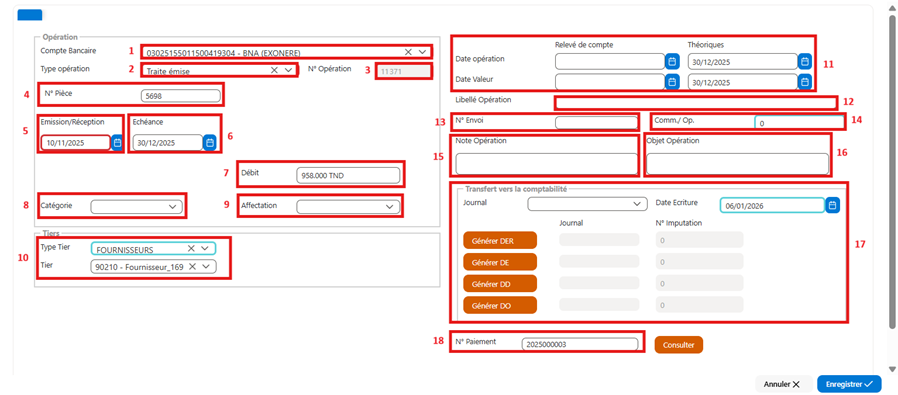Click the Générer DER button
This screenshot has height=395, width=898.
(x=499, y=240)
